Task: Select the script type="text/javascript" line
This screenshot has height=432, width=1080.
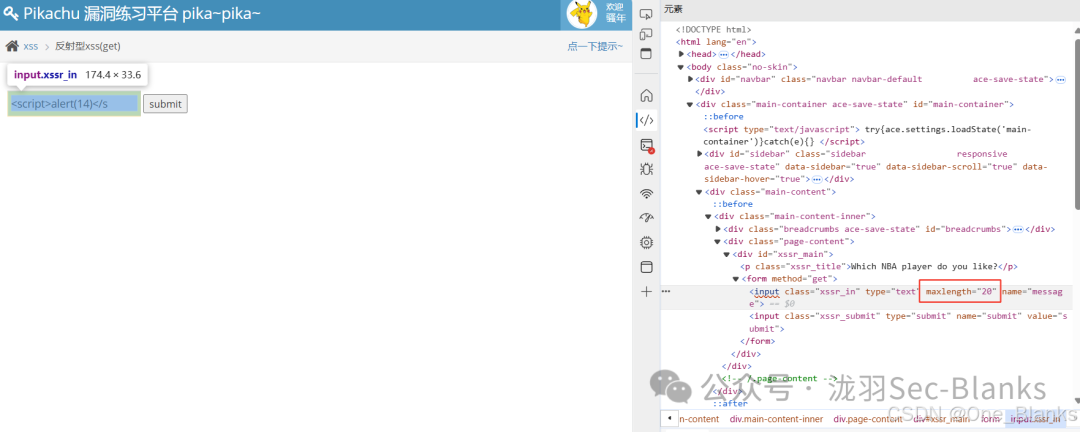Action: tap(866, 135)
